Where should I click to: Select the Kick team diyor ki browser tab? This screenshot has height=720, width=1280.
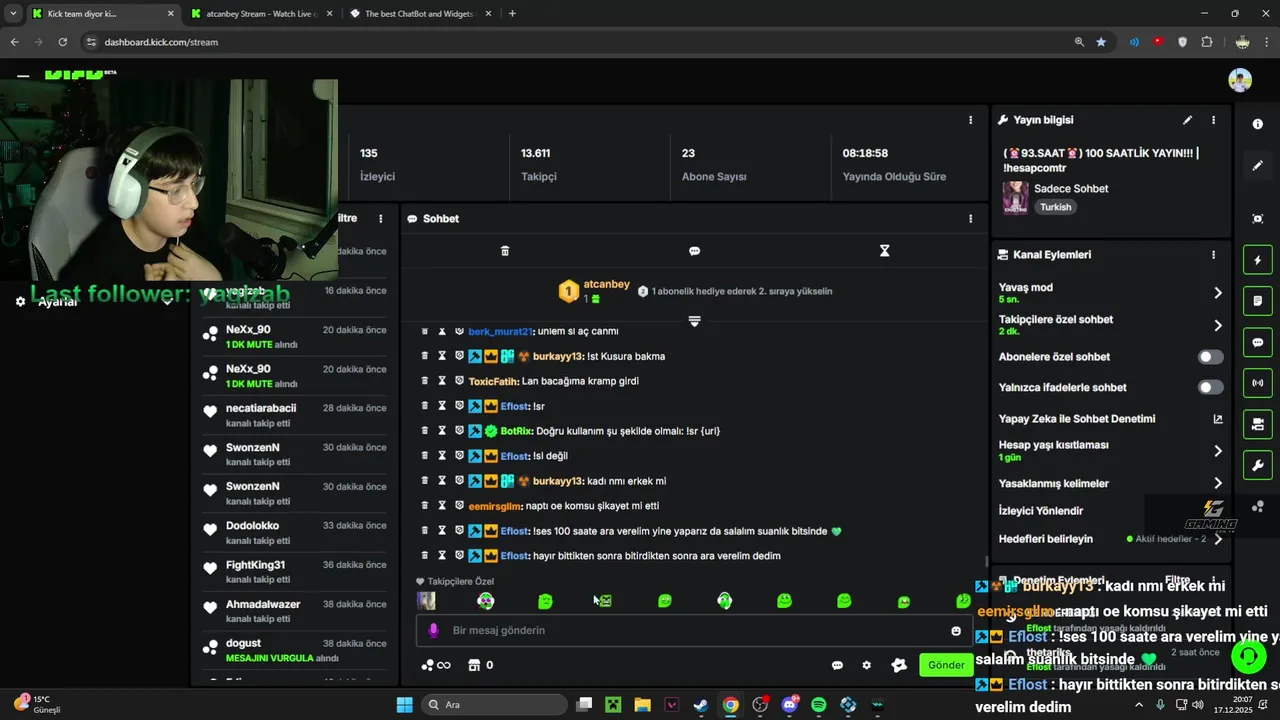tap(103, 14)
